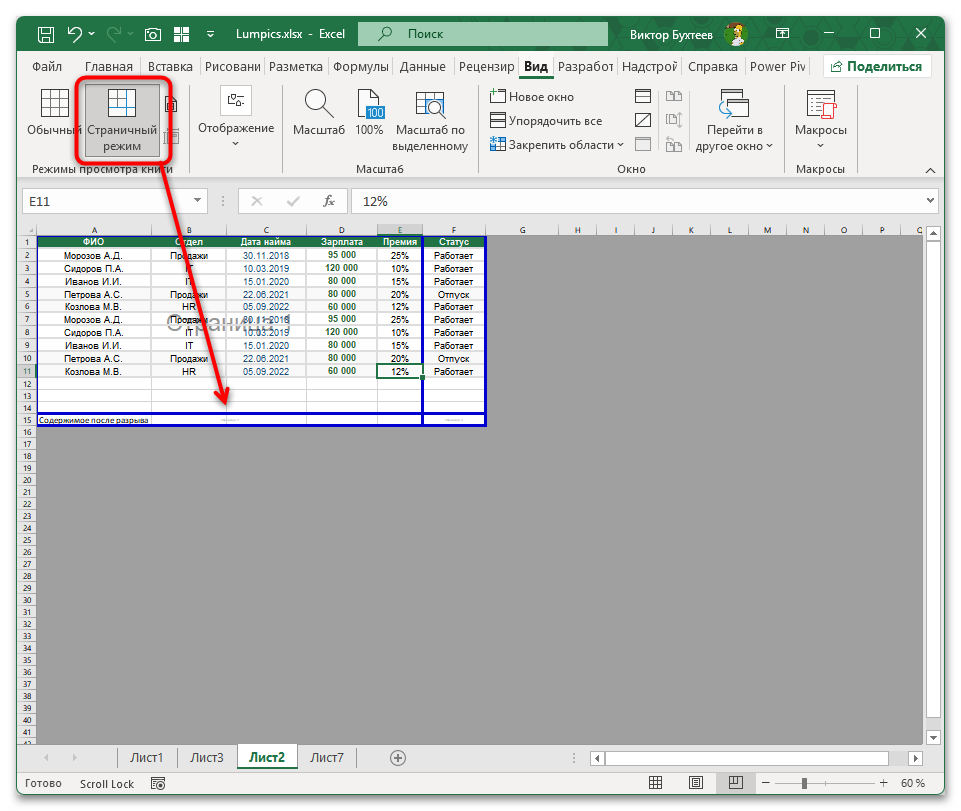Click the add new sheet plus icon
This screenshot has height=811, width=961.
pos(398,758)
